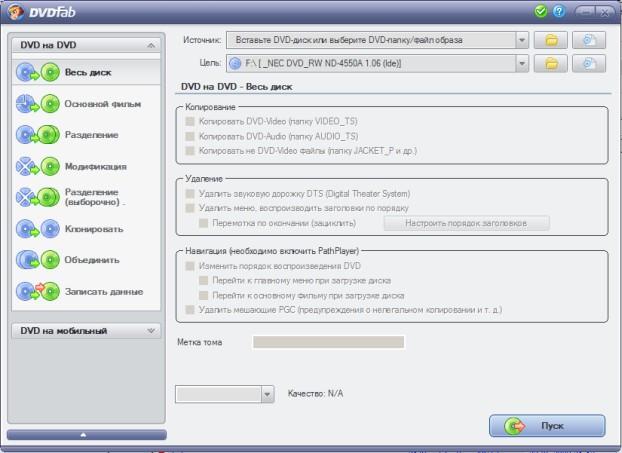622x453 pixels.
Task: Select Разделение (выборочно) menu entry
Action: pyautogui.click(x=86, y=197)
